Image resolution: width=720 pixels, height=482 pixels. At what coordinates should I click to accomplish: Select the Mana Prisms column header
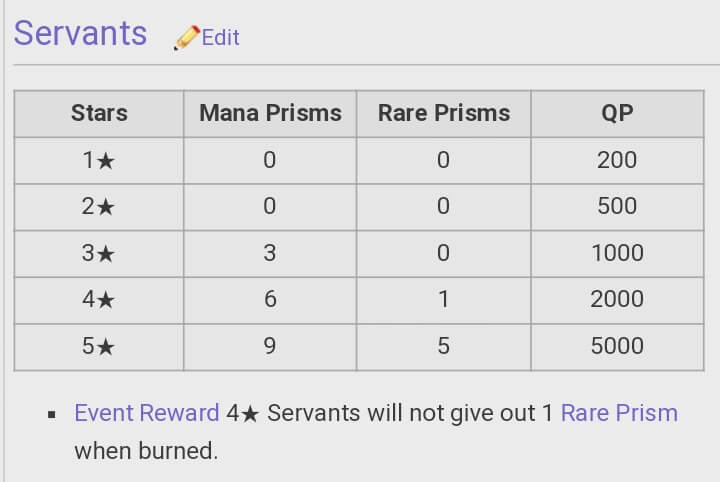click(270, 114)
